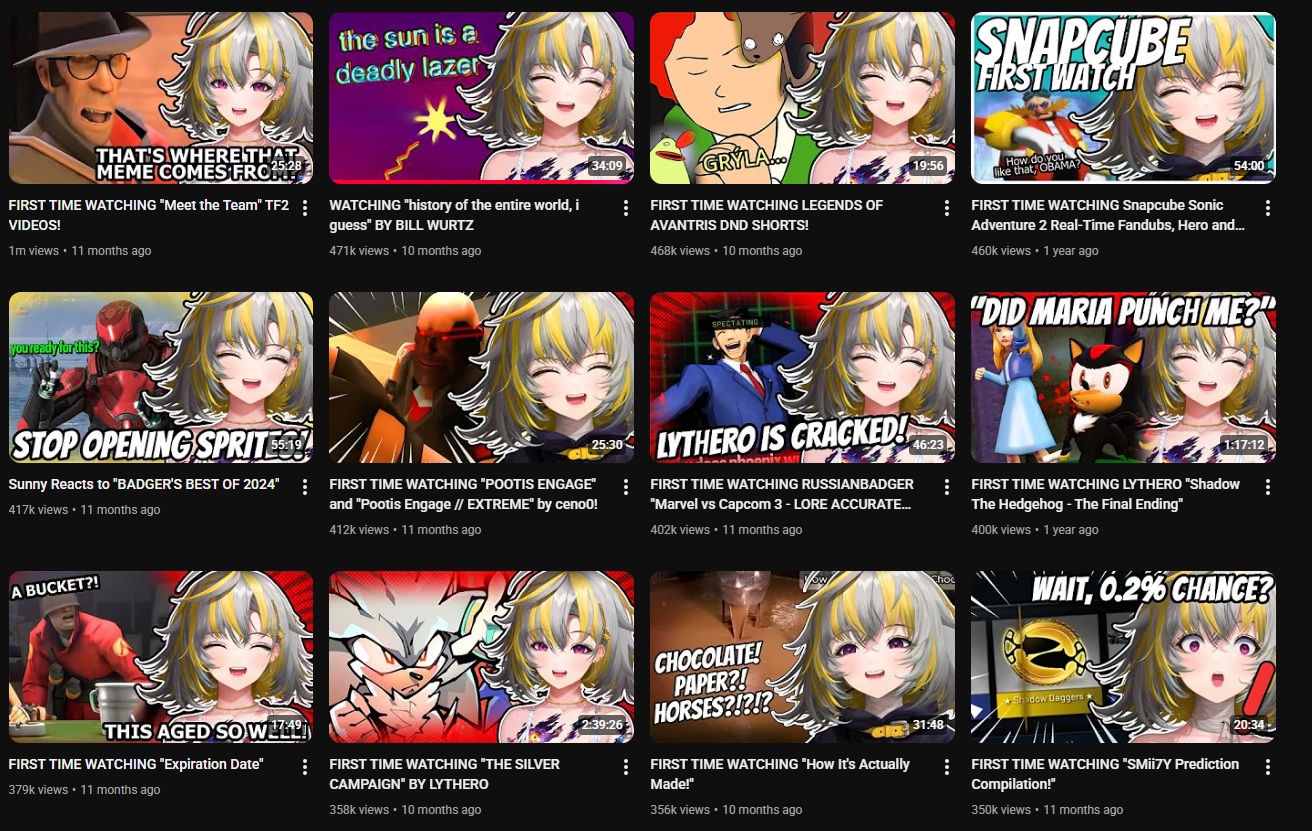This screenshot has height=831, width=1312.
Task: Open the options menu for the "Expiration Date" video
Action: pyautogui.click(x=305, y=767)
